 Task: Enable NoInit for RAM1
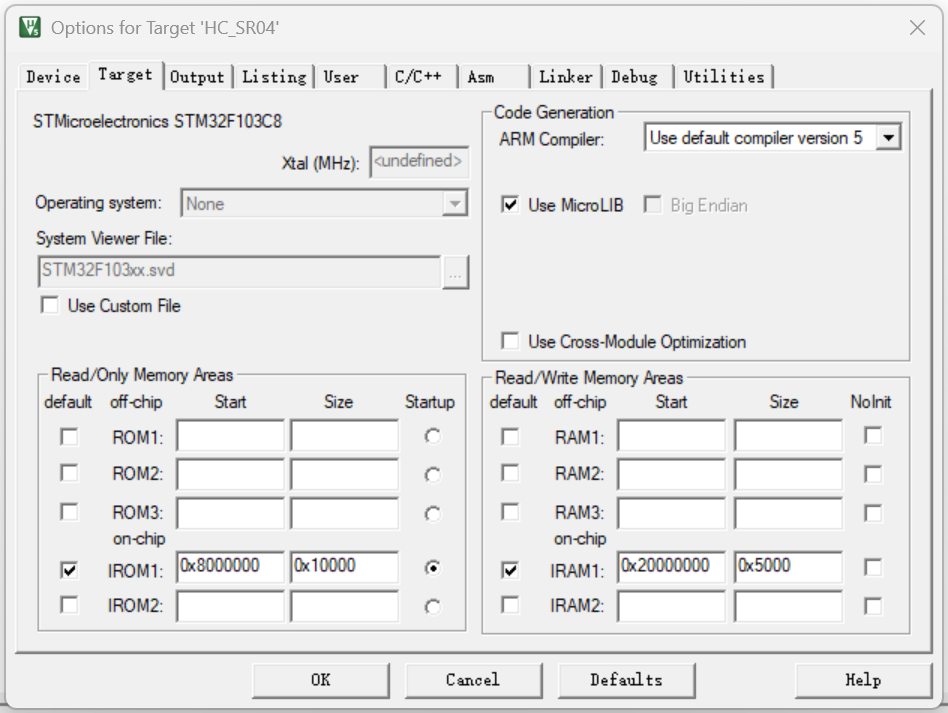[x=872, y=435]
